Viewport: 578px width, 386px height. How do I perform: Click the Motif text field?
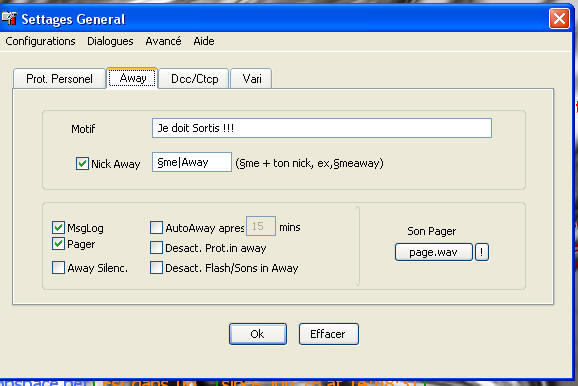[322, 128]
